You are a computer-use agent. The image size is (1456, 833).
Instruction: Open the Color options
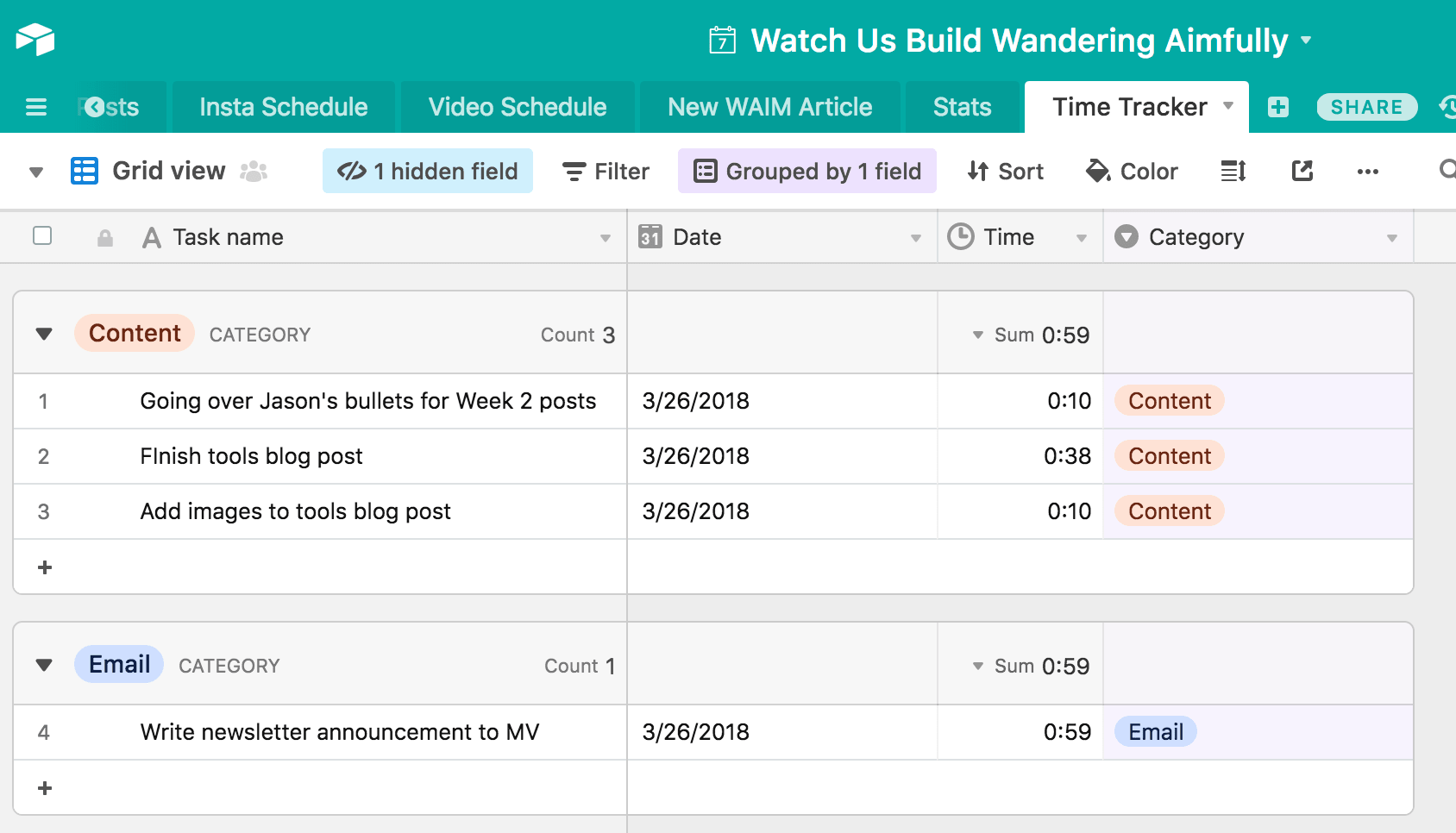click(1132, 172)
